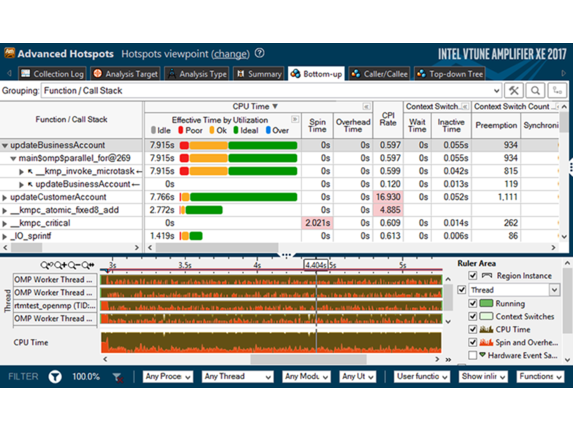Click the Hardware Event Sample marker icon

tap(482, 355)
